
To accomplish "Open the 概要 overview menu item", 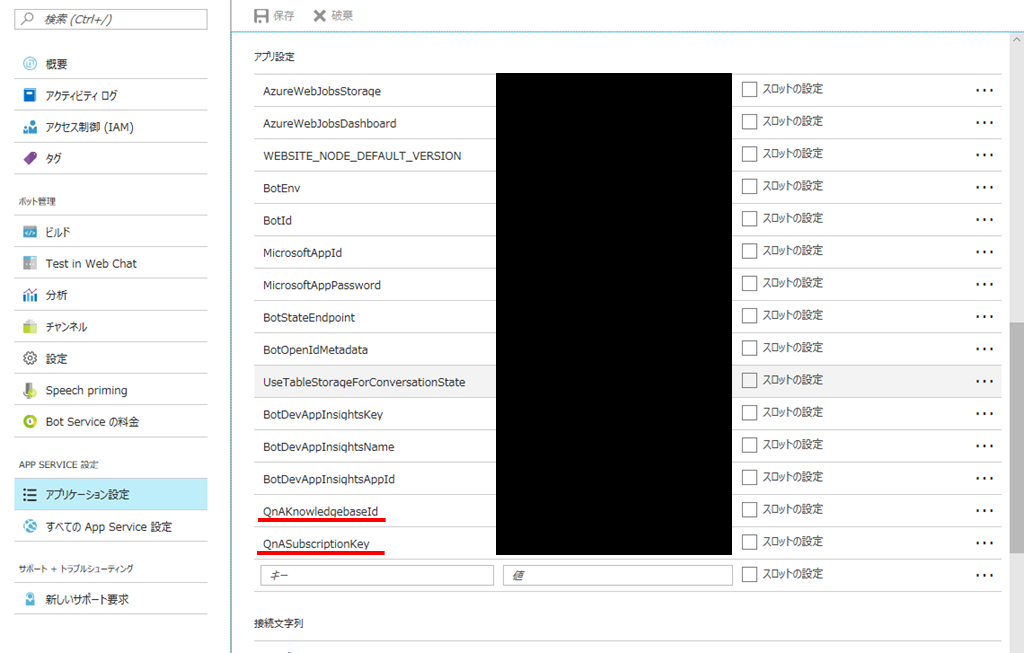I will pyautogui.click(x=110, y=63).
